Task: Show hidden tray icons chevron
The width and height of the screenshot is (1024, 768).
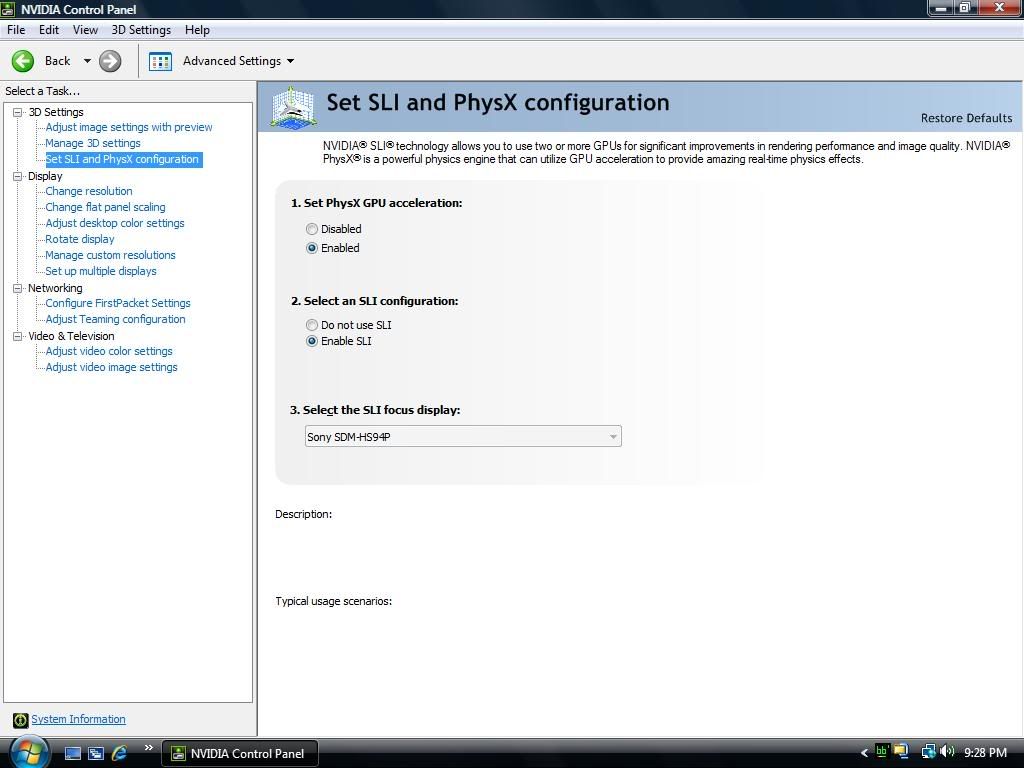Action: (x=865, y=752)
